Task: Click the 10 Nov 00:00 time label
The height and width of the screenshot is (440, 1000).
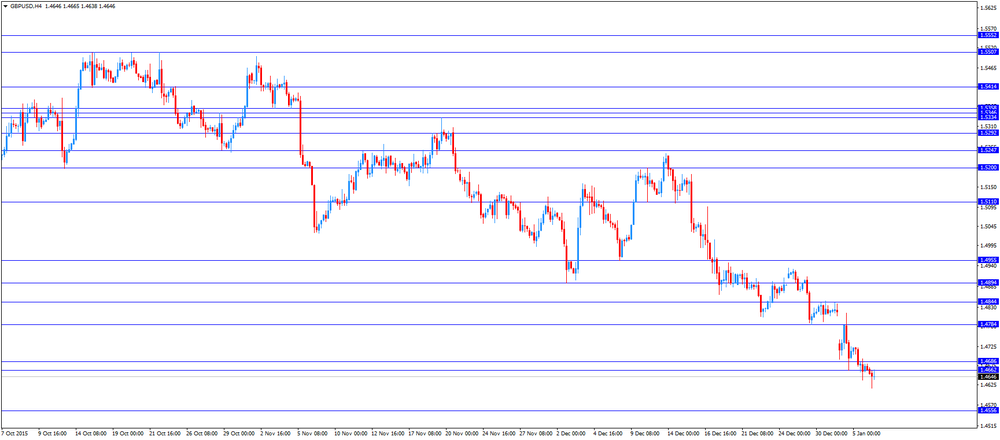Action: [349, 433]
